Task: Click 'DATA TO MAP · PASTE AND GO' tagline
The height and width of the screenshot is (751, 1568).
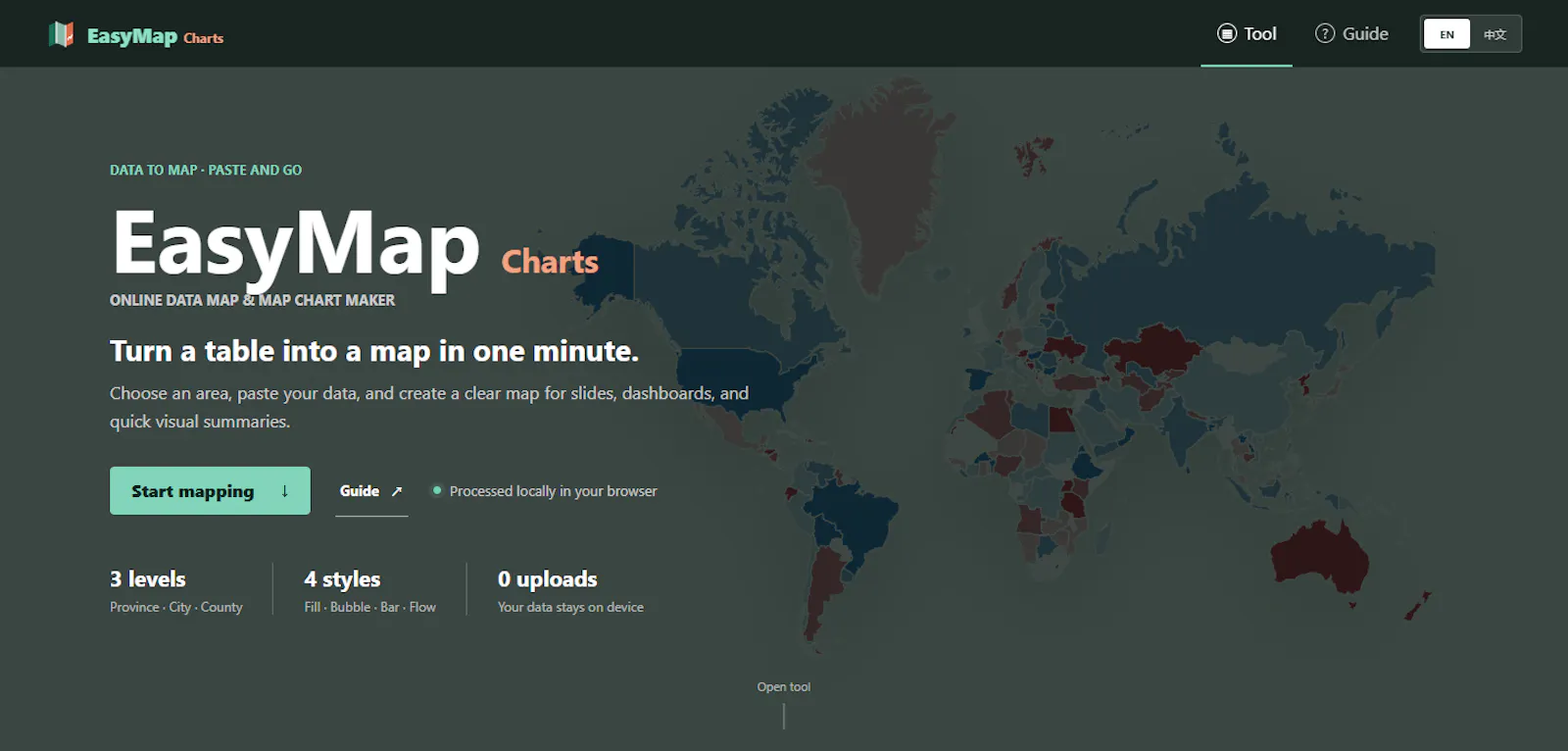Action: point(206,170)
